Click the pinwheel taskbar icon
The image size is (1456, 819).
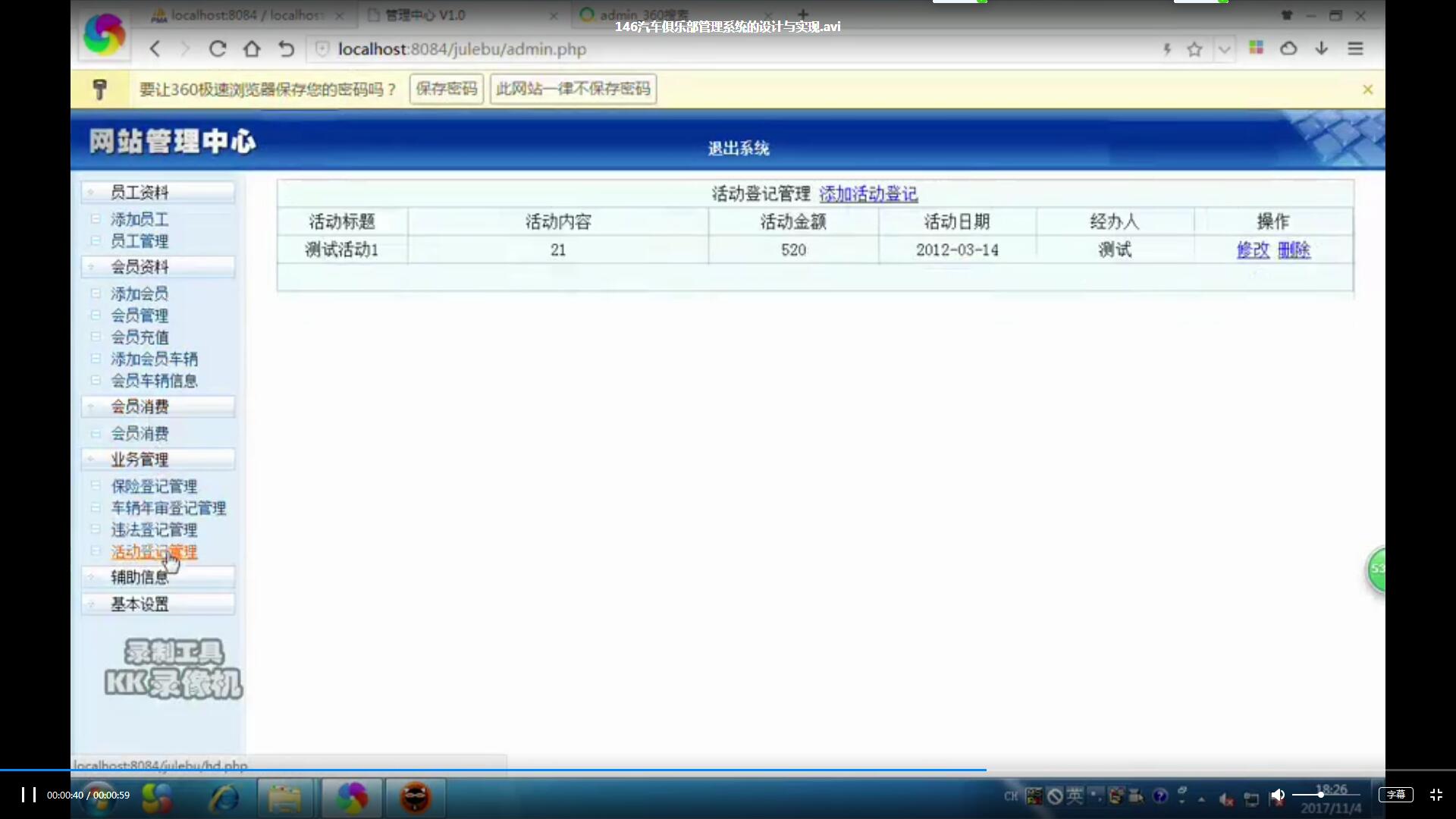tap(157, 798)
